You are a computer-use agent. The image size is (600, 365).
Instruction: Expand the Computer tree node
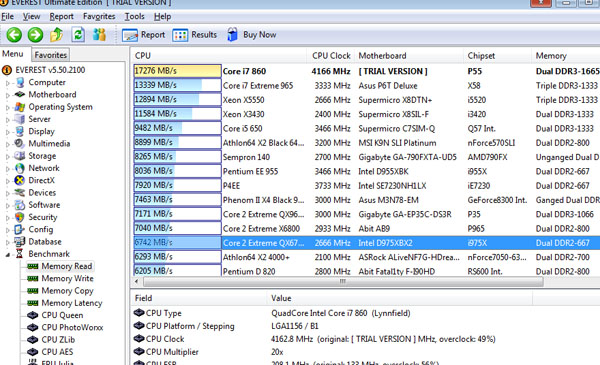click(8, 83)
